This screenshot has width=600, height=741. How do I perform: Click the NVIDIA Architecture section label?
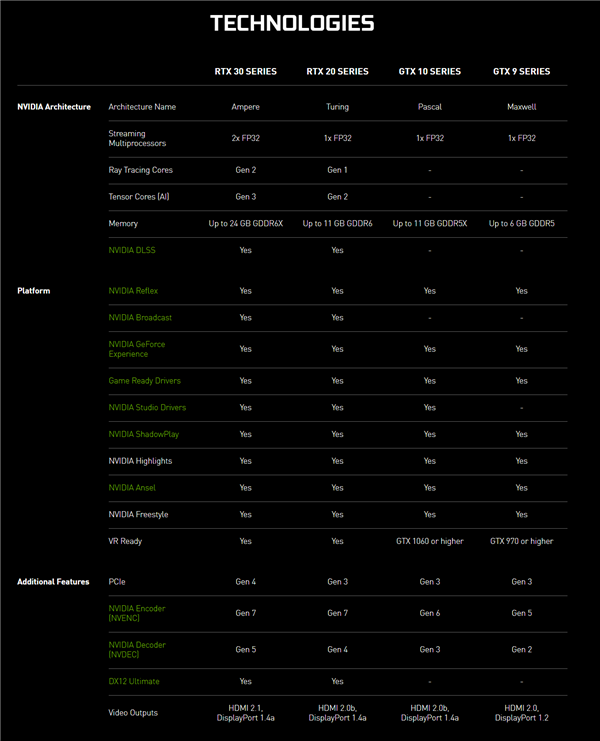pos(54,107)
